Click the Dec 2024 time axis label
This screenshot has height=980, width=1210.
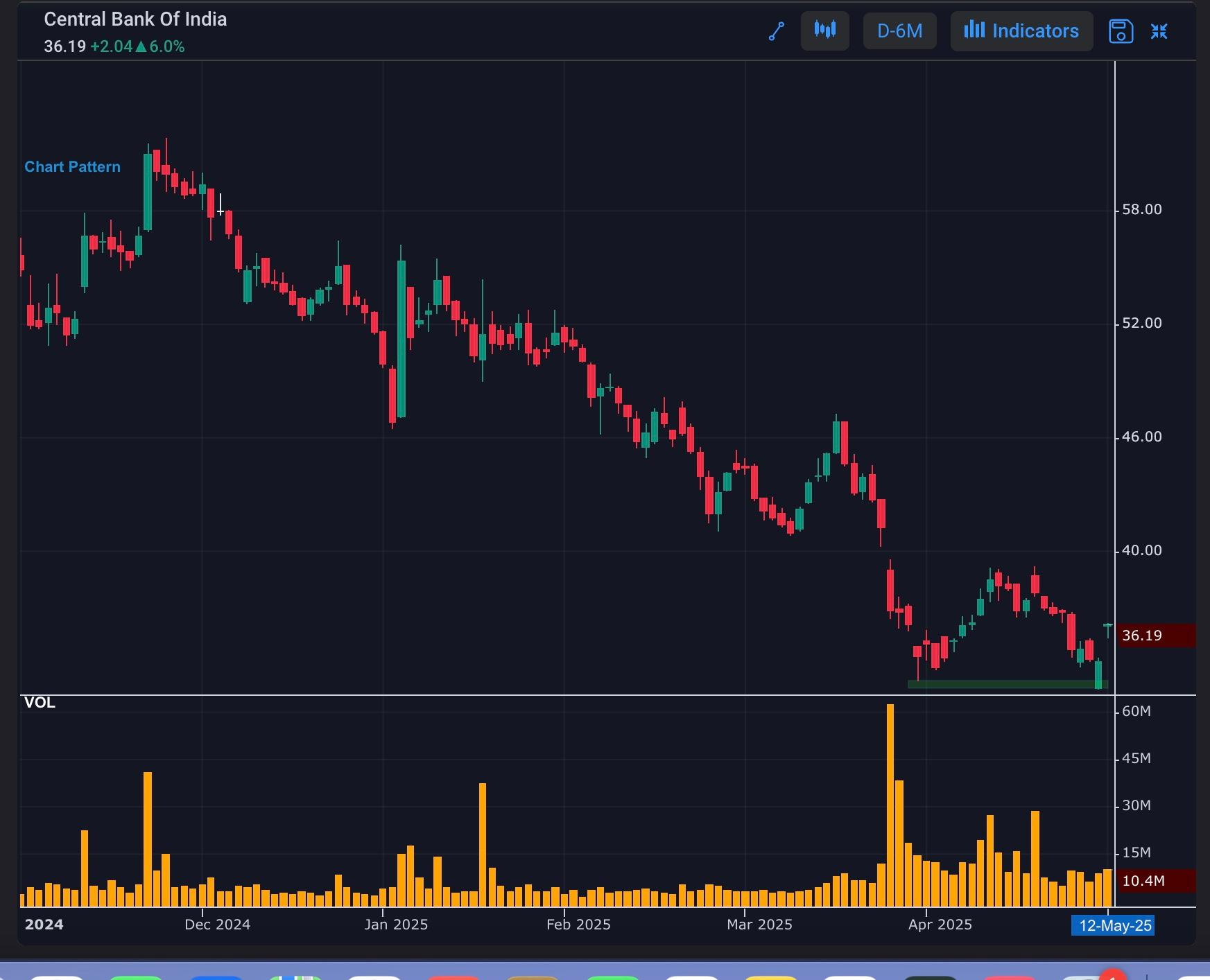pyautogui.click(x=217, y=925)
